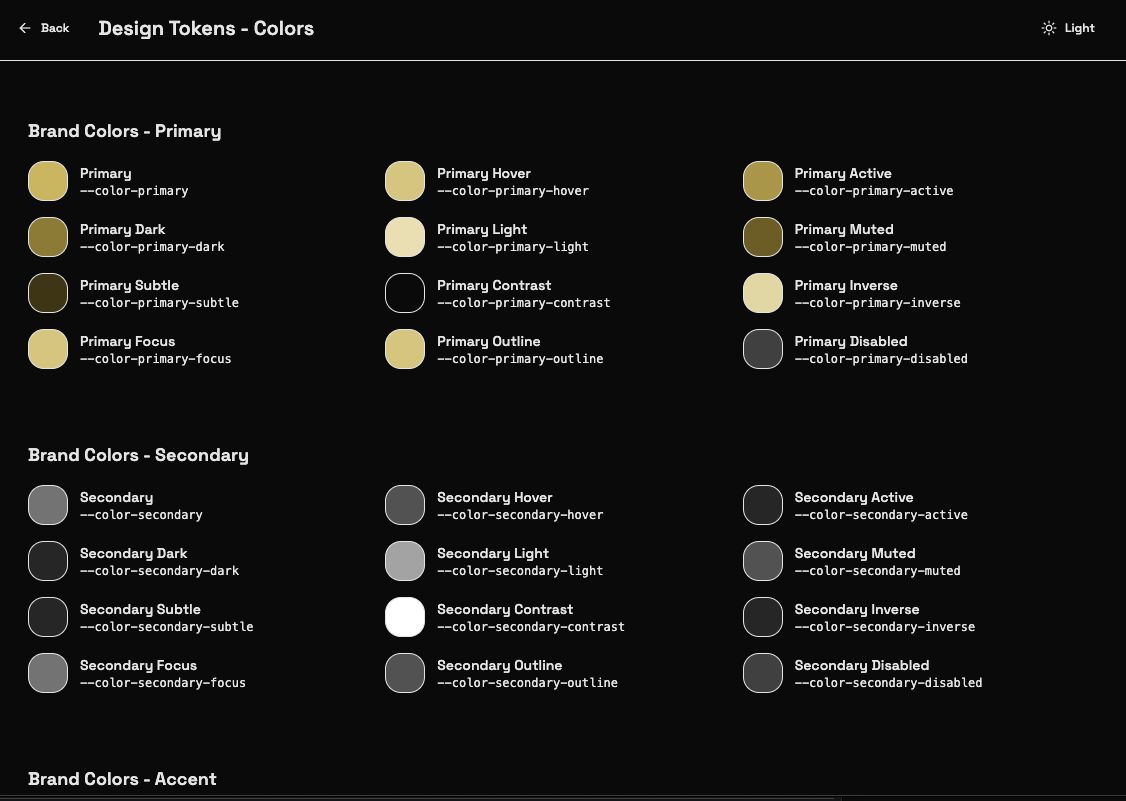Click the Brand Colors - Secondary heading
This screenshot has height=801, width=1126.
click(x=138, y=455)
